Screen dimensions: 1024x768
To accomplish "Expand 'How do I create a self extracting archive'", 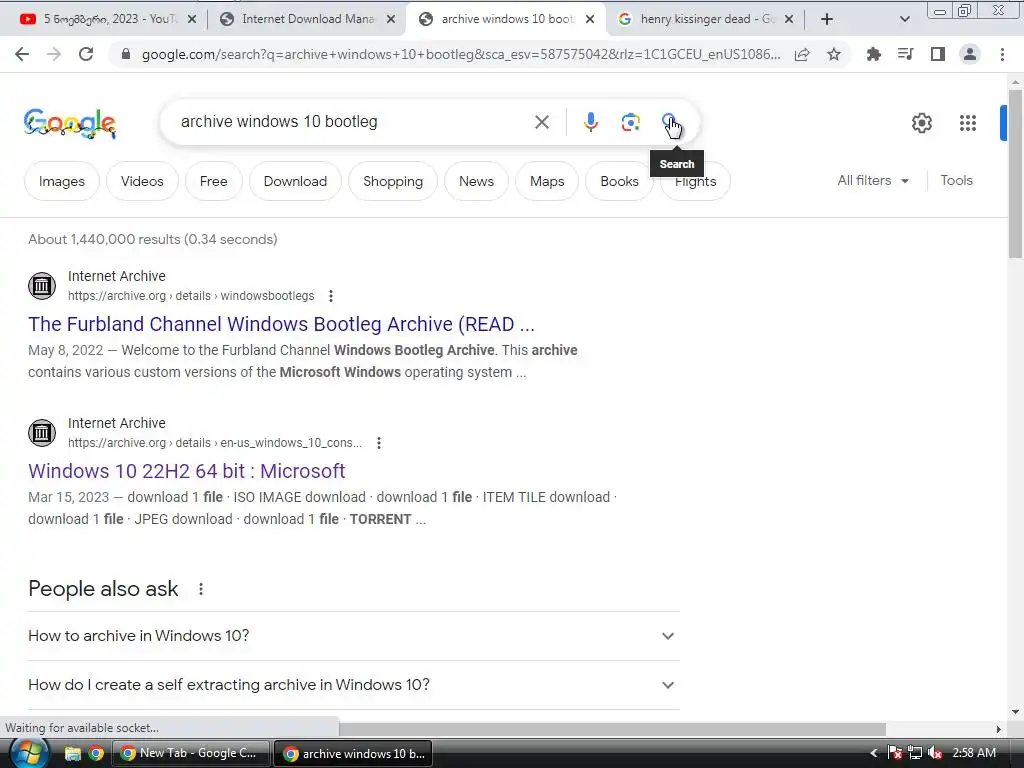I will click(353, 685).
